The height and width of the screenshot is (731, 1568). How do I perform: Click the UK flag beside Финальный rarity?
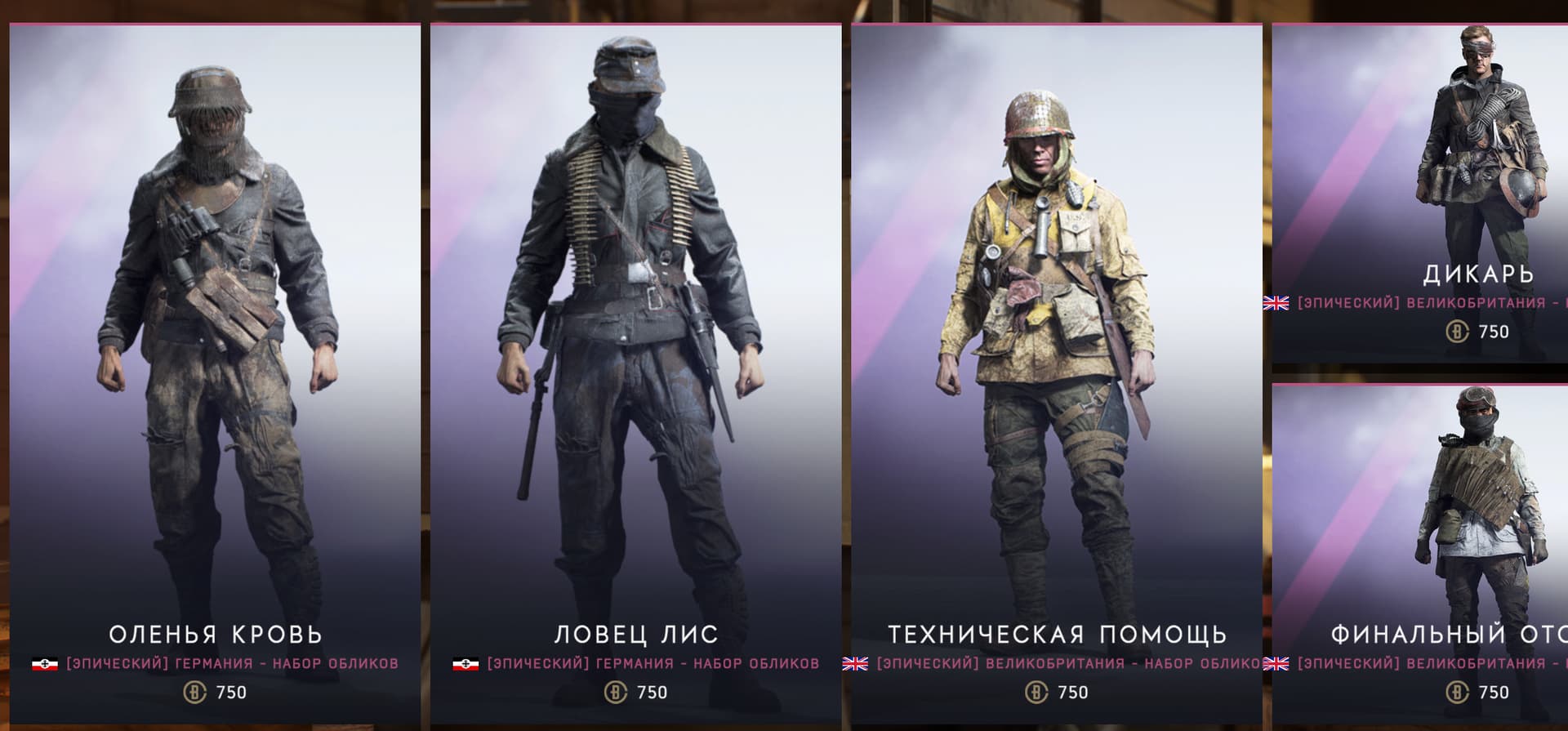(x=1276, y=664)
